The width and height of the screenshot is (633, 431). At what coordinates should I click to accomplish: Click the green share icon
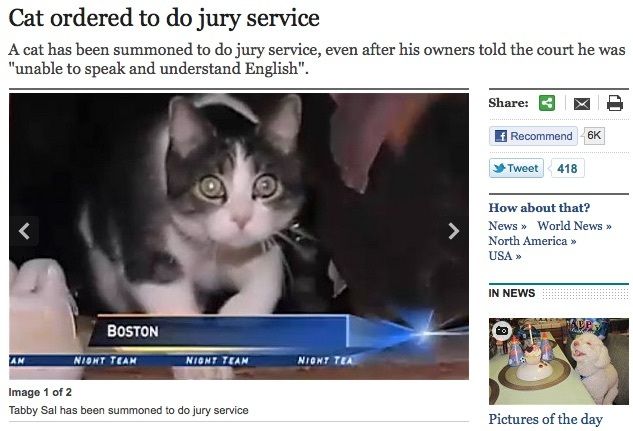point(547,103)
